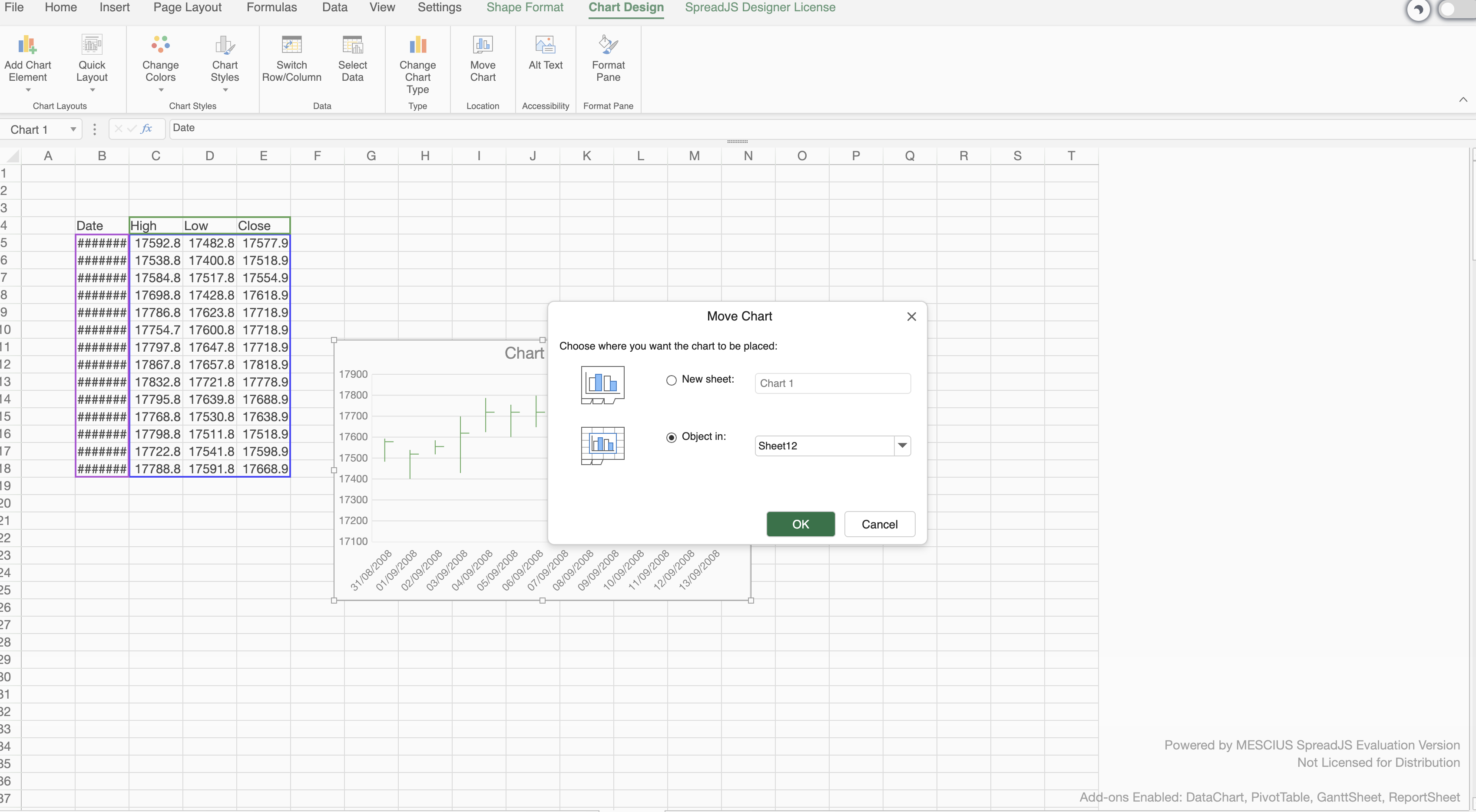
Task: Open the Select Data tool
Action: (352, 45)
